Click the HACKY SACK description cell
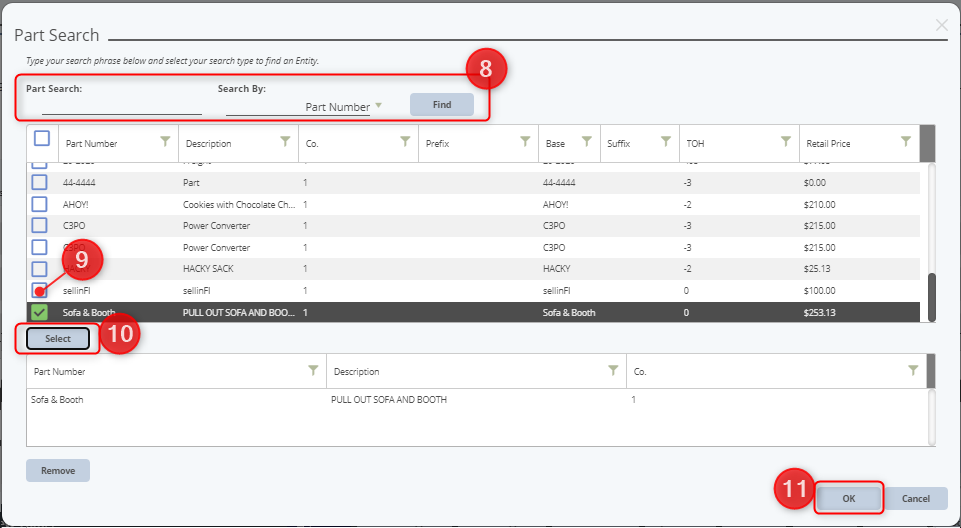 (x=208, y=269)
